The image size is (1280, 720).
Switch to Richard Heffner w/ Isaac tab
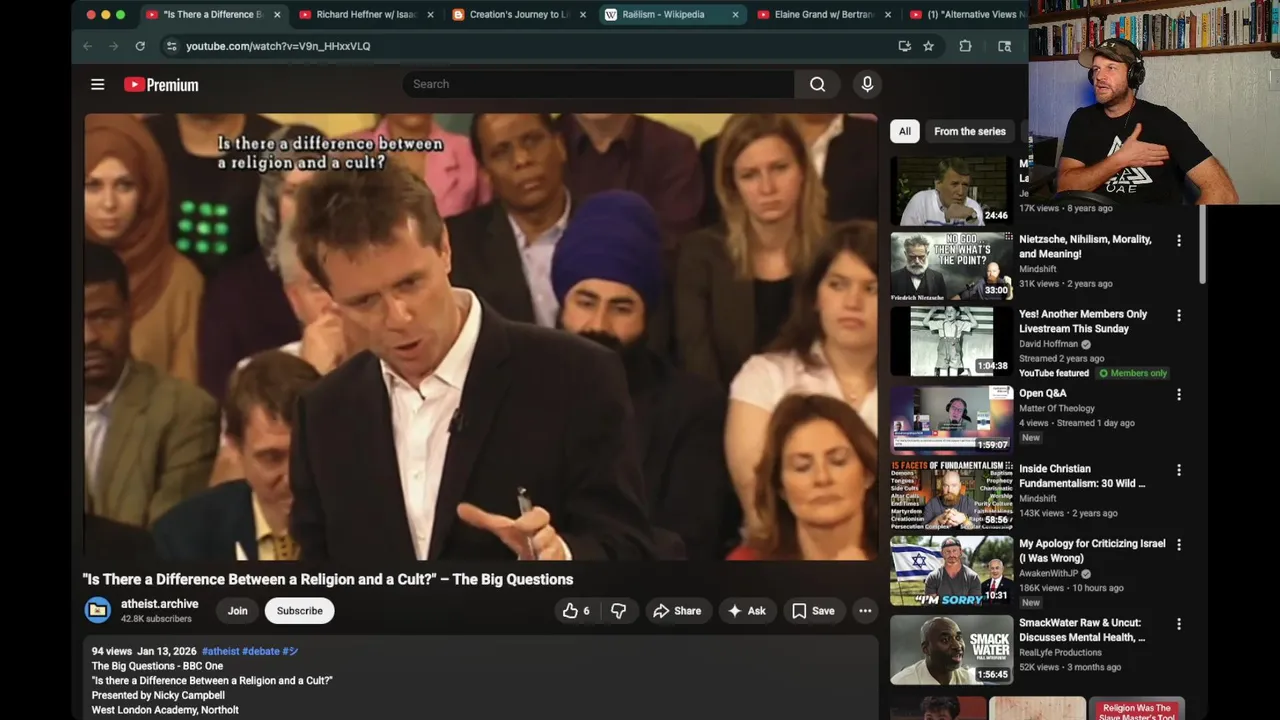[x=367, y=15]
